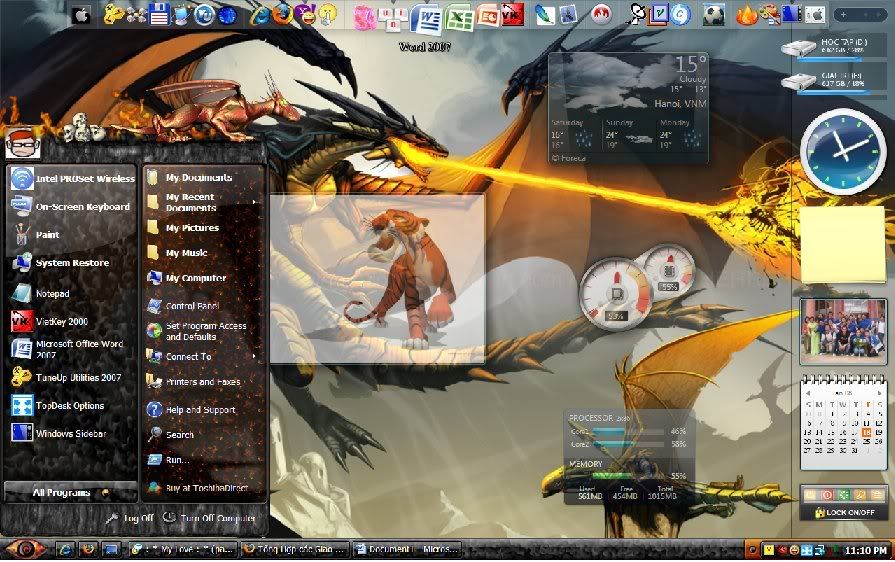Click Firefox icon in quick launch bar
Viewport: 895px width, 562px height.
[x=87, y=549]
